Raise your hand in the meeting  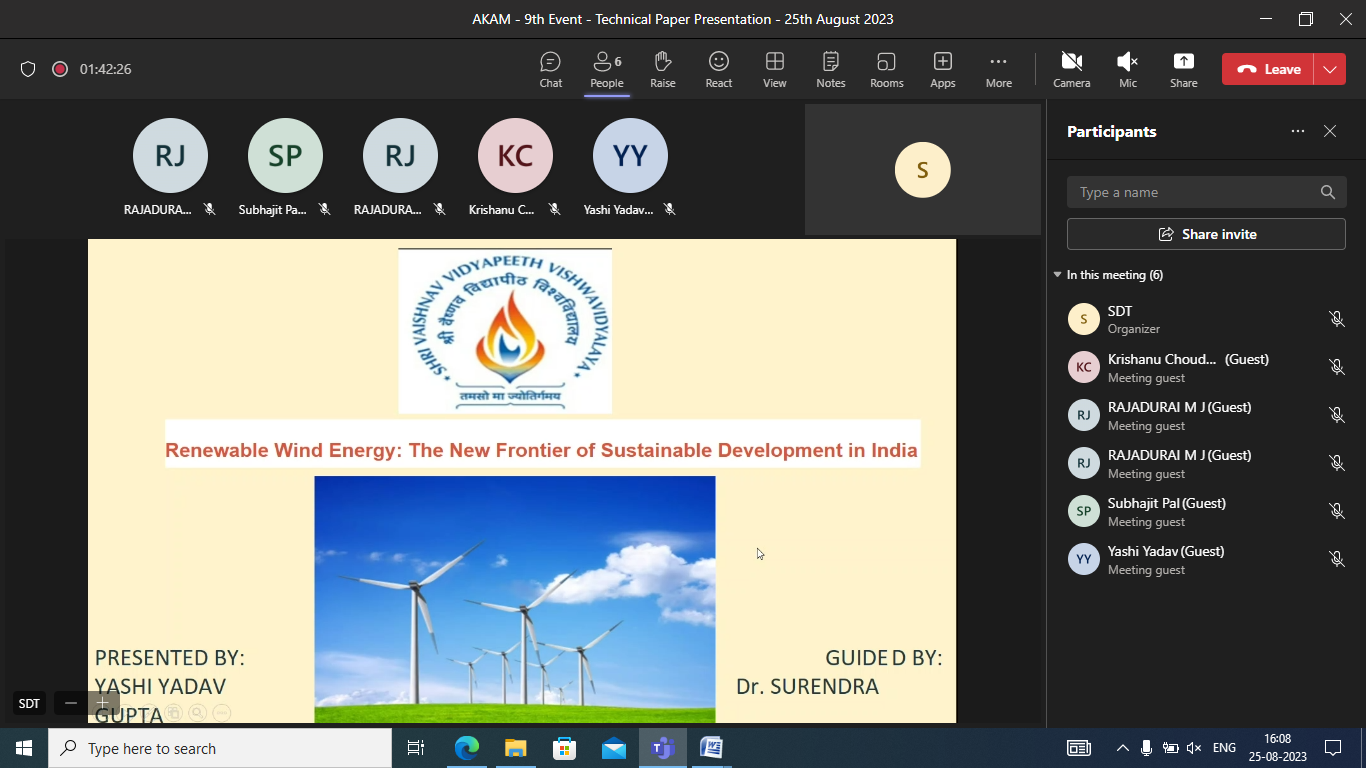(x=662, y=69)
